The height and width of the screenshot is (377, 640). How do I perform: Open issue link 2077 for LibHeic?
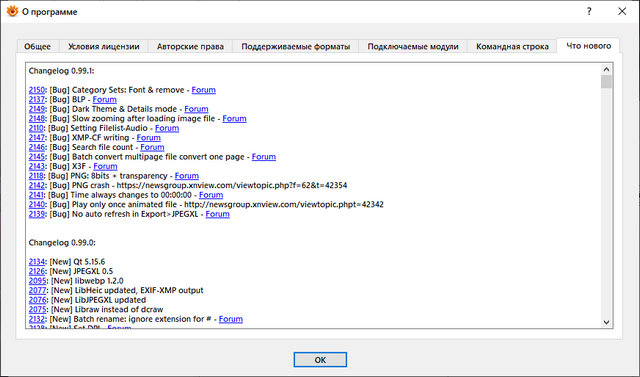(x=38, y=291)
